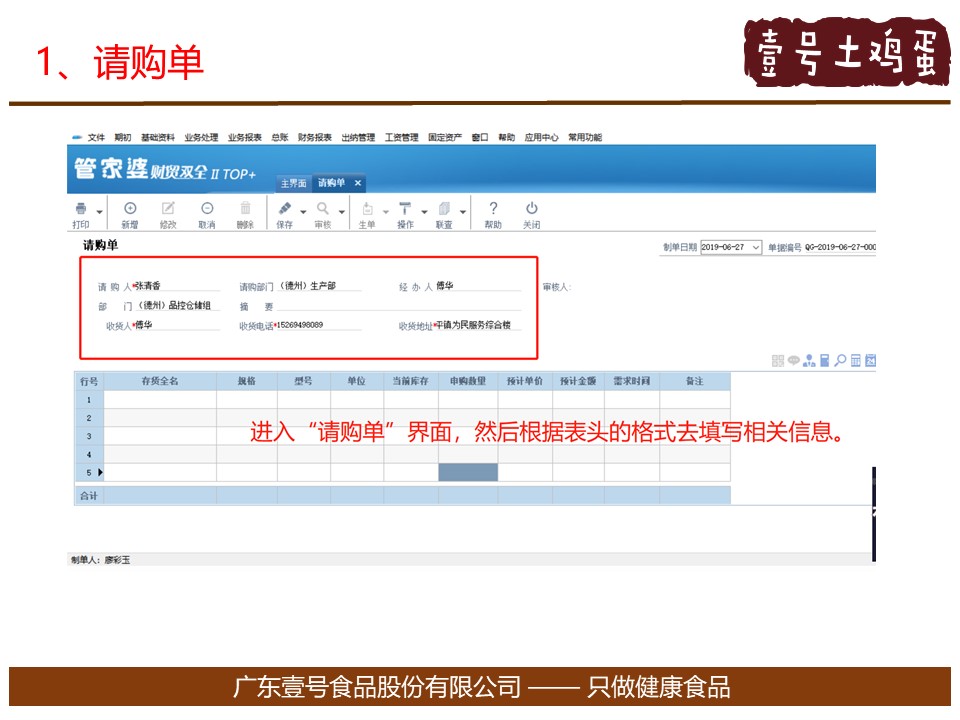
Task: Click the 审核 (audit) magnifier icon
Action: pyautogui.click(x=323, y=209)
